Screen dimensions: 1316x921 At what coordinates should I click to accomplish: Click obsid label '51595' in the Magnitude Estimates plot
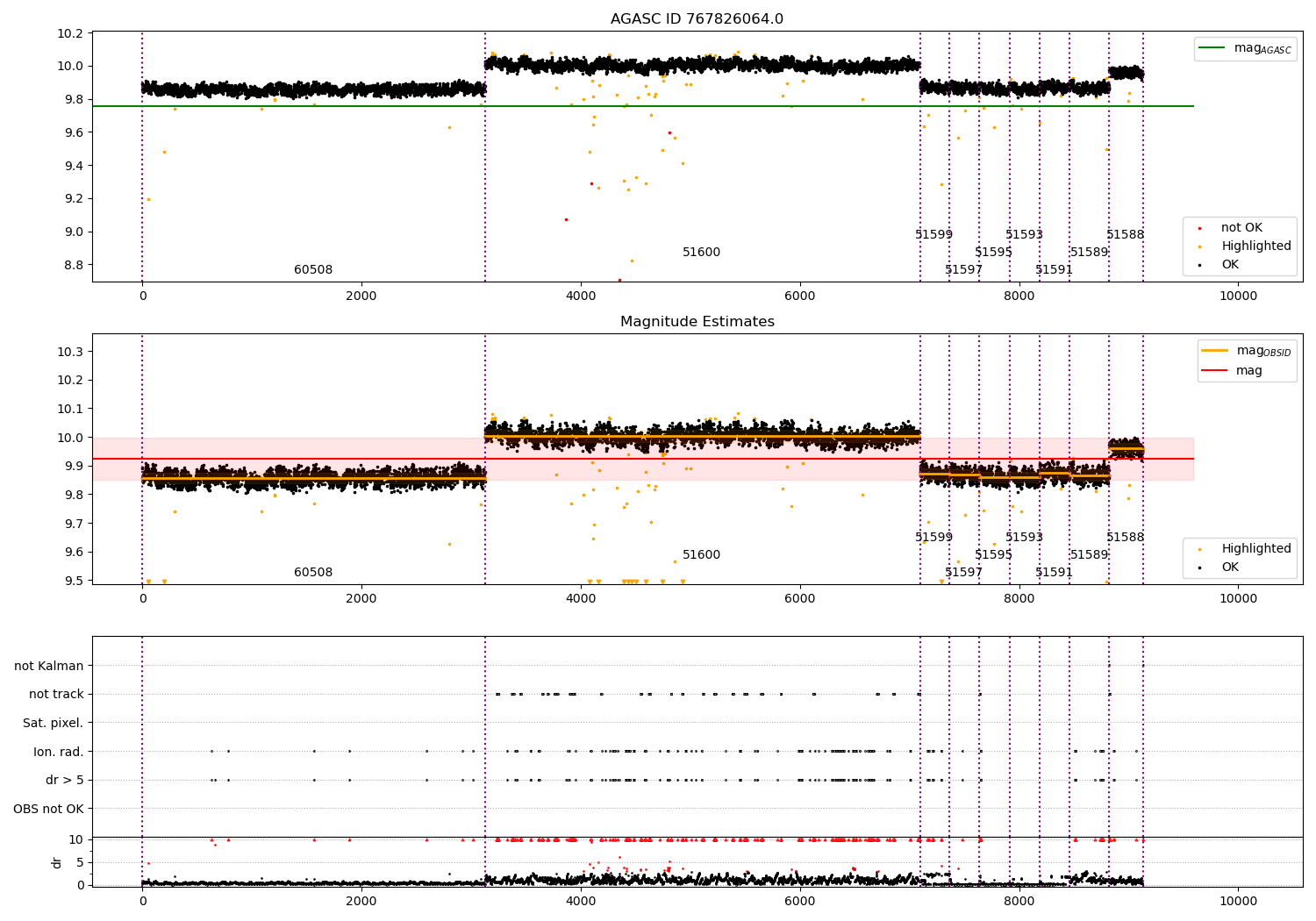tap(993, 554)
